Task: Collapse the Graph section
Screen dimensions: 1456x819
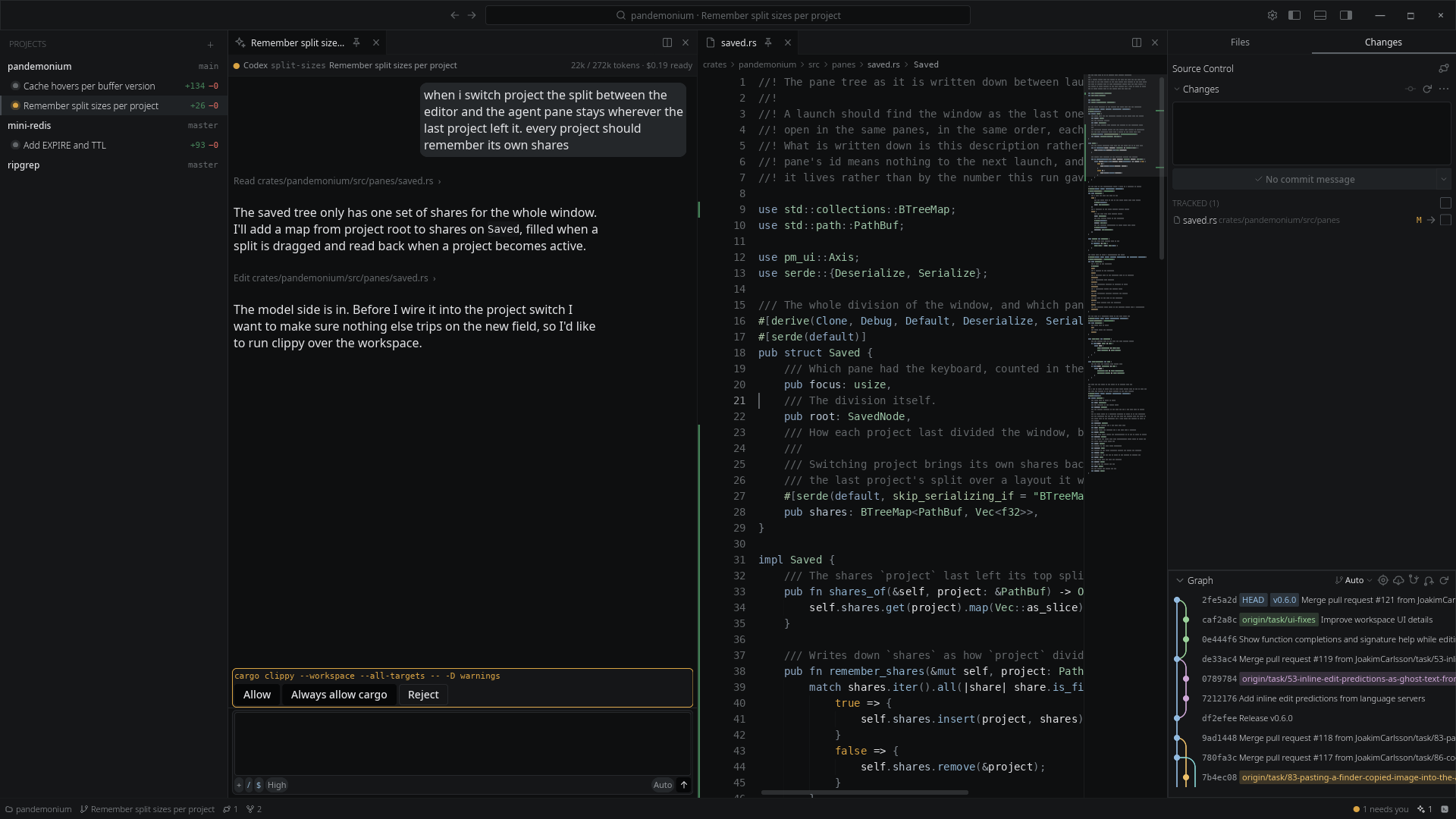Action: click(1179, 580)
